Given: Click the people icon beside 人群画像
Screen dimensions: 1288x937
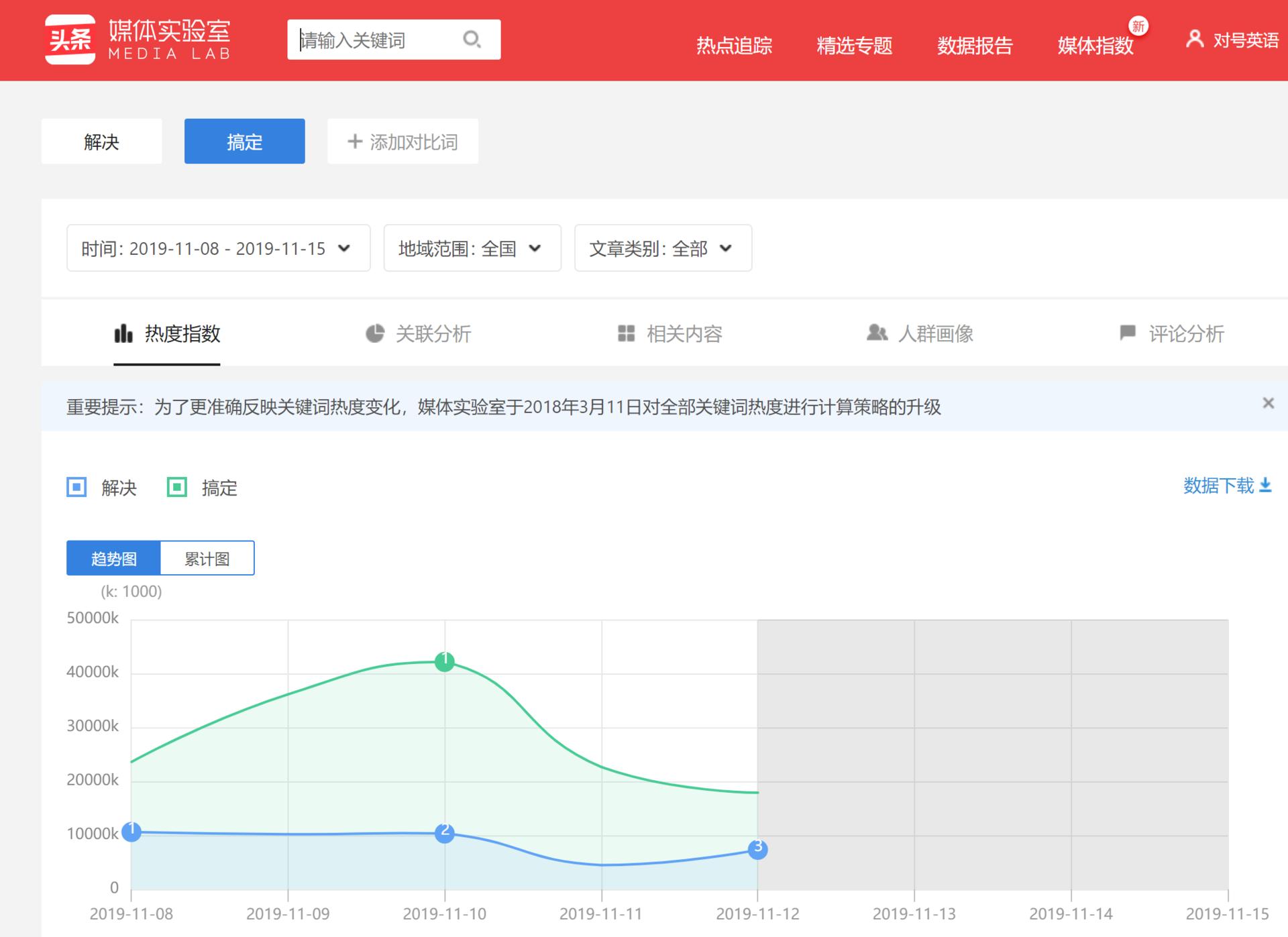Looking at the screenshot, I should (877, 333).
